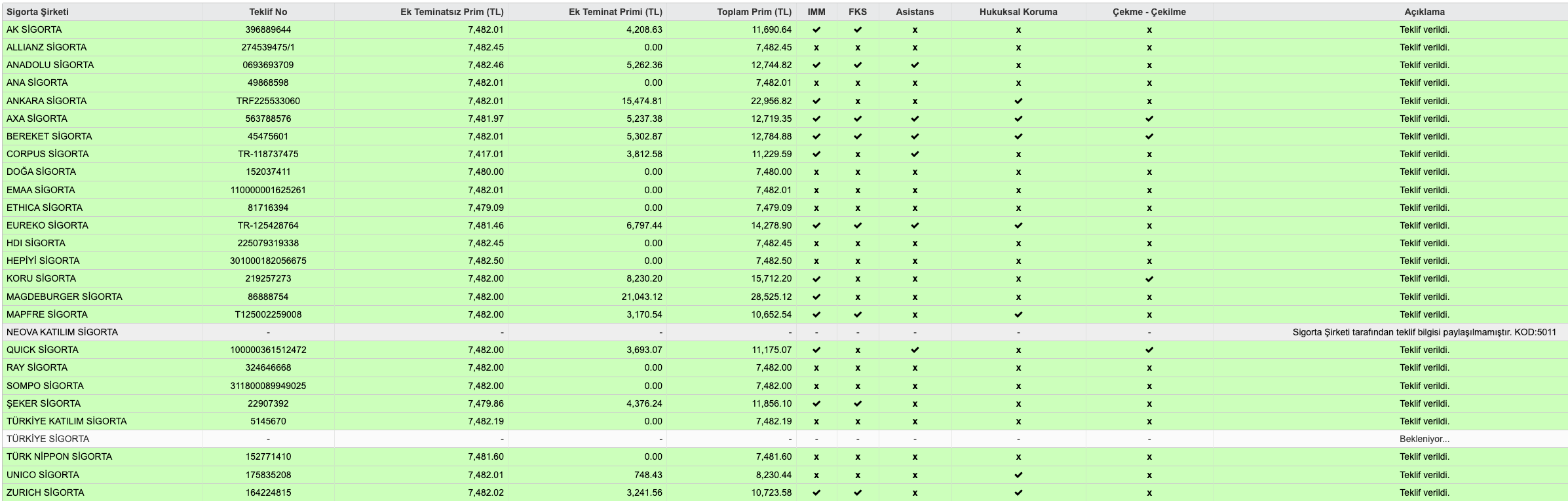This screenshot has width=1568, height=501.
Task: Click the FKS x mark for CORPUS SİGORTA
Action: click(x=858, y=155)
